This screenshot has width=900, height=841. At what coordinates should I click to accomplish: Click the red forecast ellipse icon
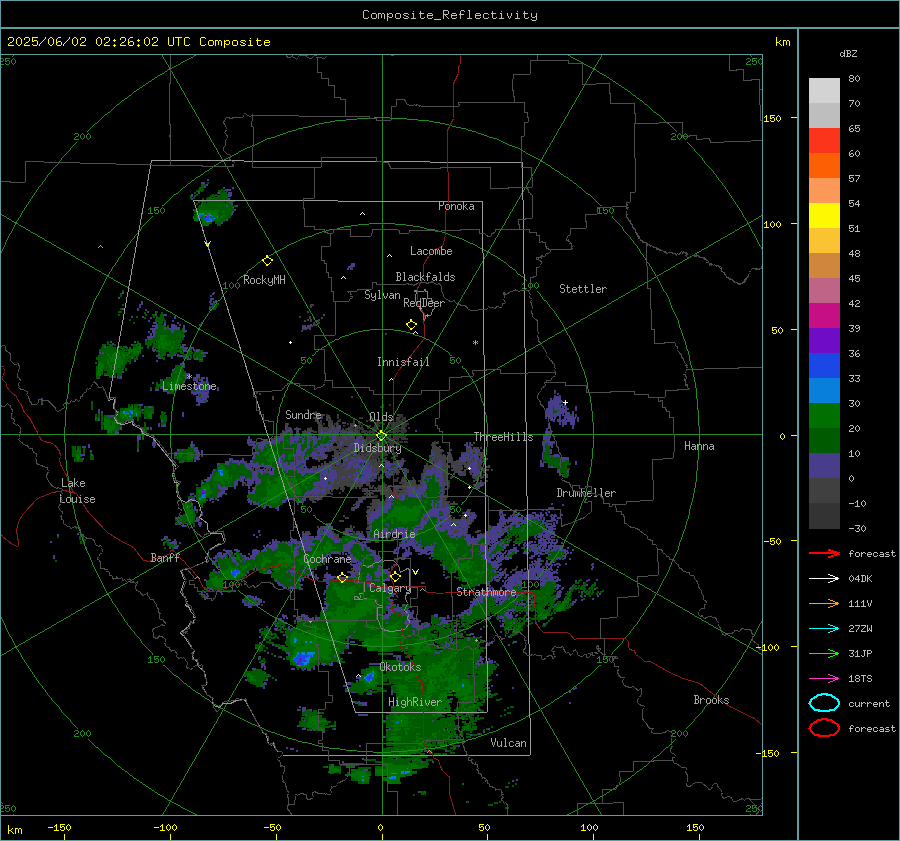point(824,728)
